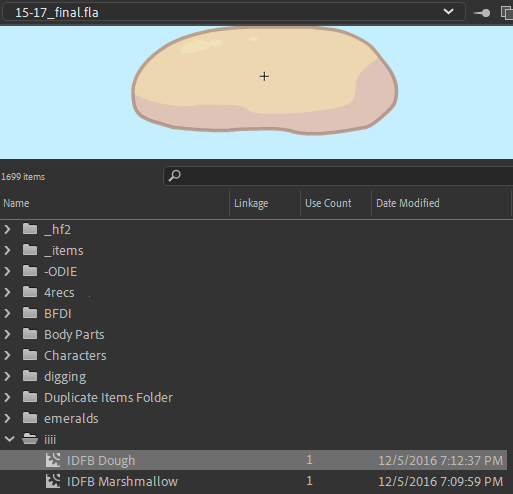Collapse the iiii folder
Viewport: 513px width, 494px height.
[9, 439]
